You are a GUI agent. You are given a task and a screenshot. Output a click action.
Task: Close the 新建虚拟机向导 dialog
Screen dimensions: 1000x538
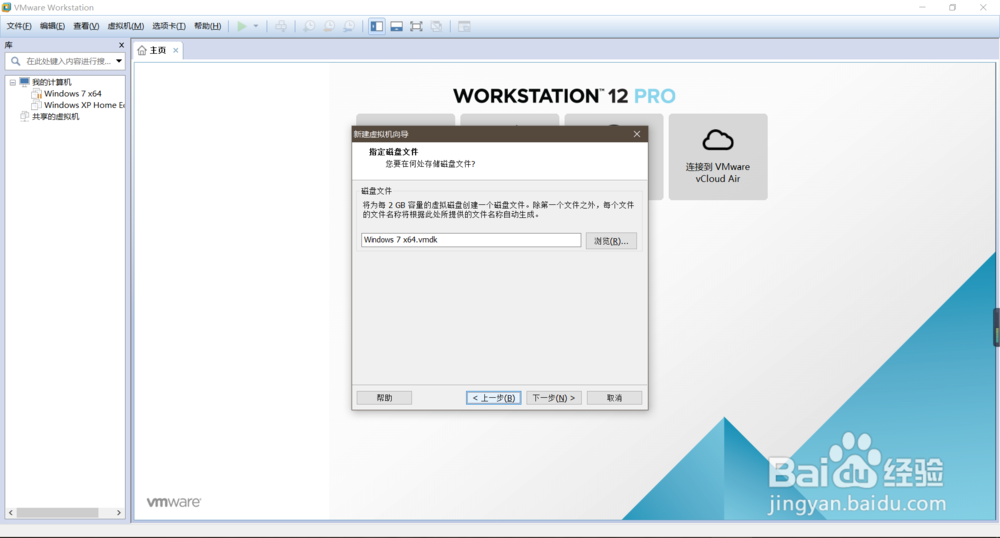point(636,134)
